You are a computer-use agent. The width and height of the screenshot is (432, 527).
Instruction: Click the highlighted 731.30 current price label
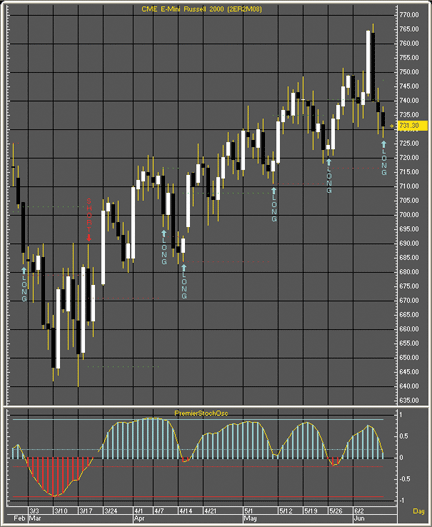pyautogui.click(x=413, y=126)
